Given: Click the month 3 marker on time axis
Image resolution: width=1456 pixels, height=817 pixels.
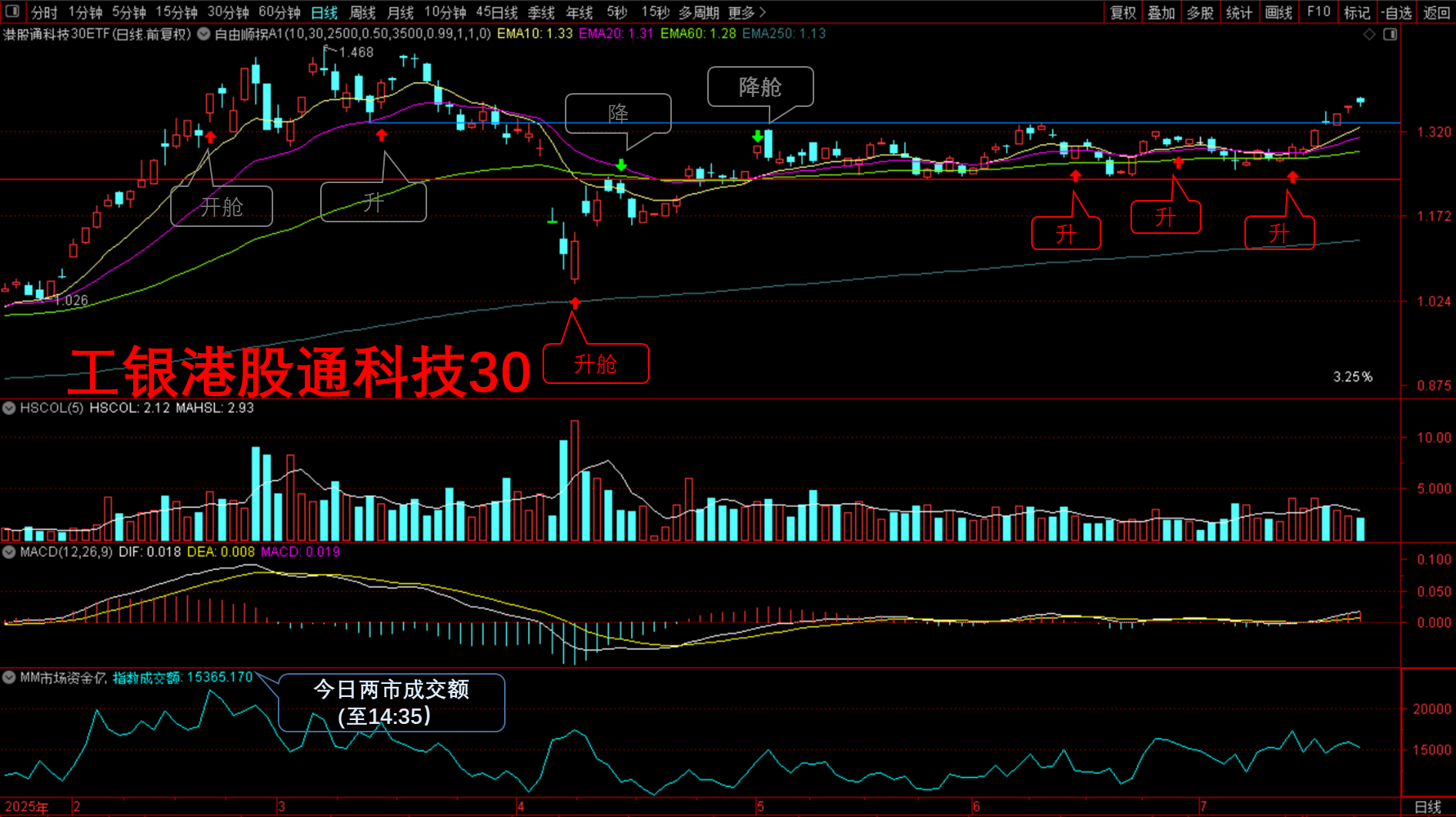Looking at the screenshot, I should [282, 807].
